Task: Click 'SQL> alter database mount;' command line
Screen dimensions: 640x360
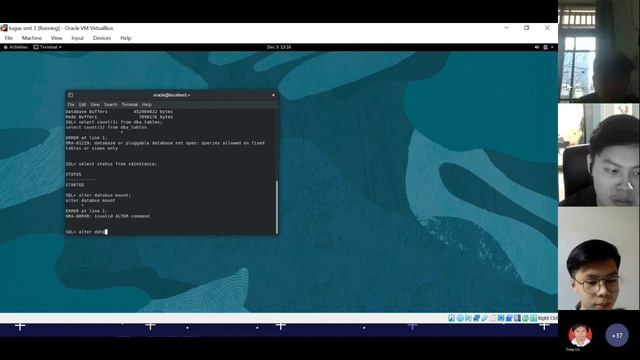Action: coord(98,195)
